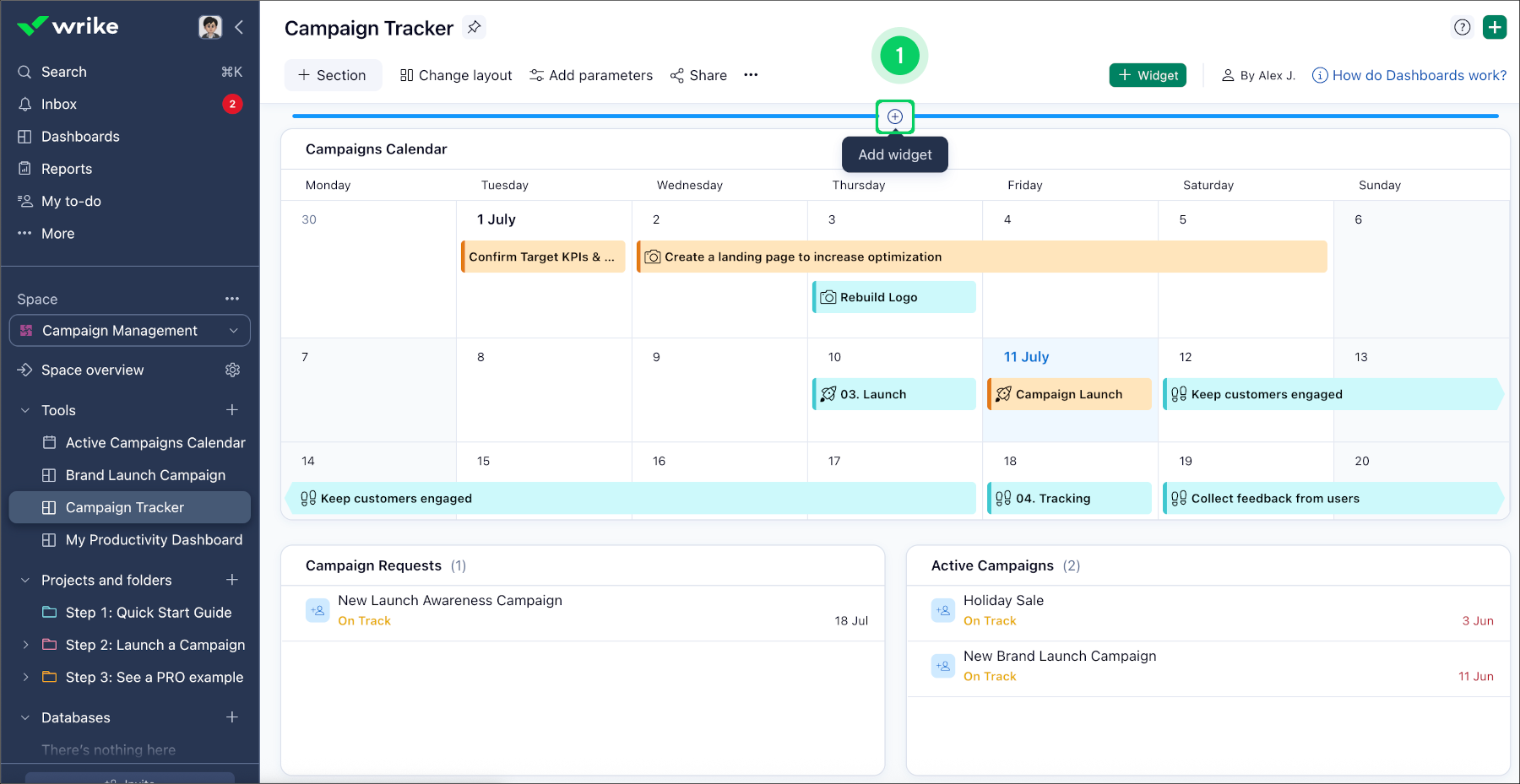
Task: Open the How do Dashboards work link
Action: tap(1419, 75)
